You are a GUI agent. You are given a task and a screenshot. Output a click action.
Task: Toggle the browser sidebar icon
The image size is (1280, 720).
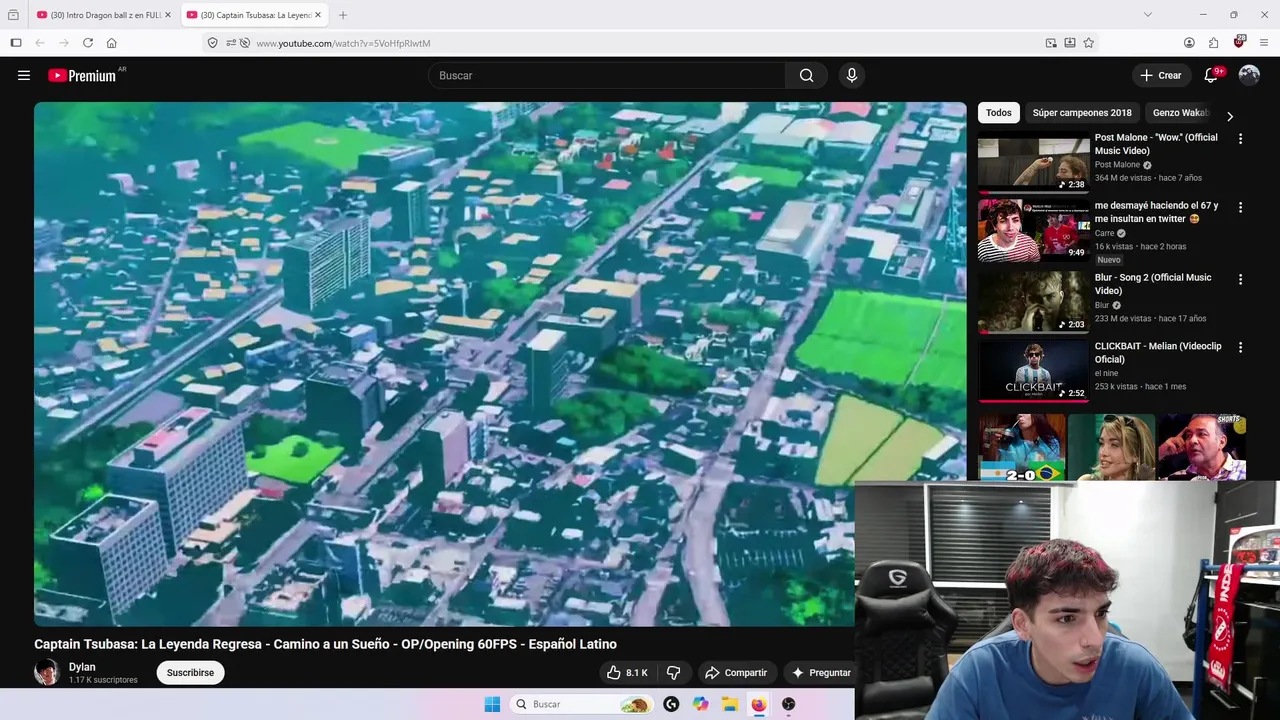point(16,43)
